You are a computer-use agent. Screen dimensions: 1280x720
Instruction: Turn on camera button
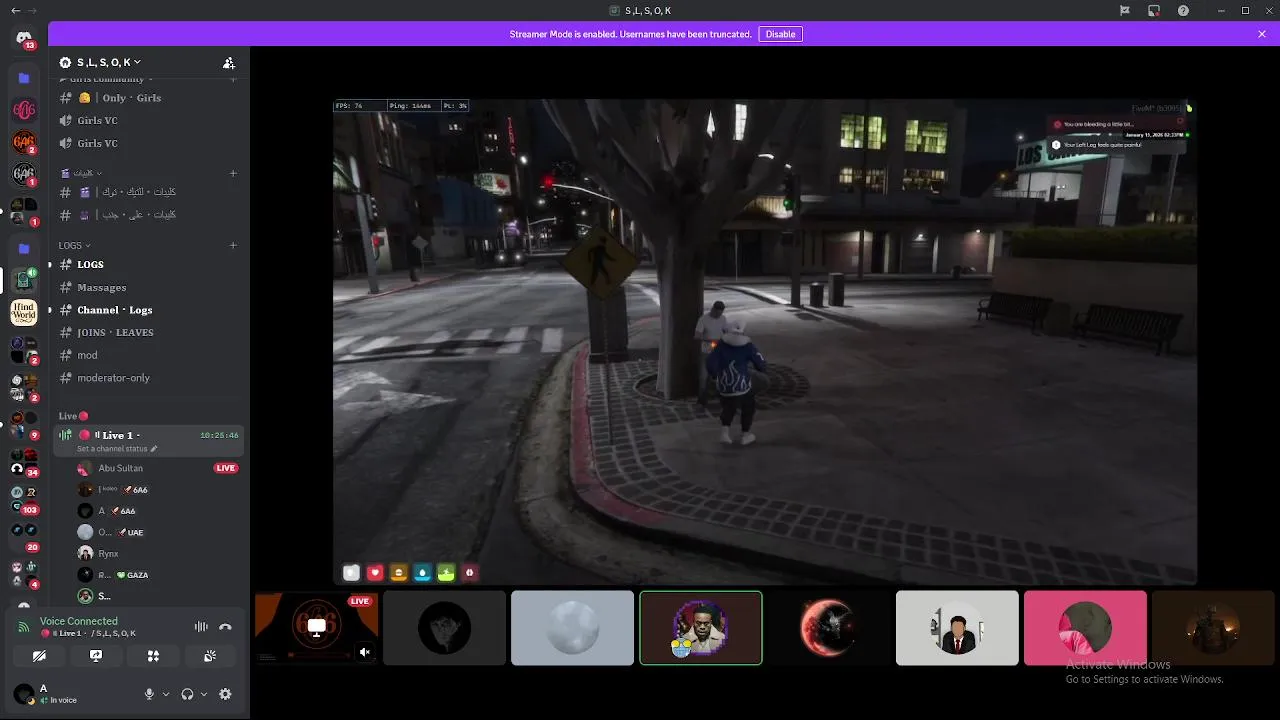(x=39, y=656)
